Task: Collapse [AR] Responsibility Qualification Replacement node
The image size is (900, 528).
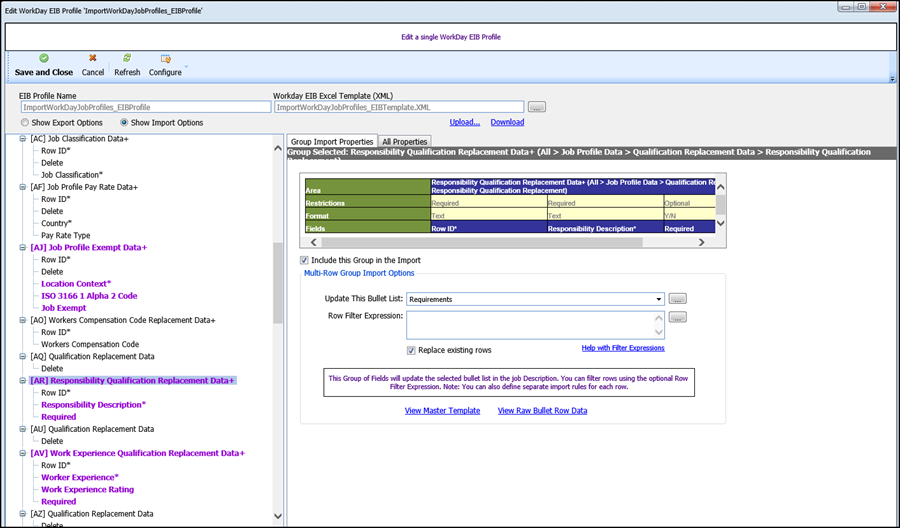Action: point(23,381)
